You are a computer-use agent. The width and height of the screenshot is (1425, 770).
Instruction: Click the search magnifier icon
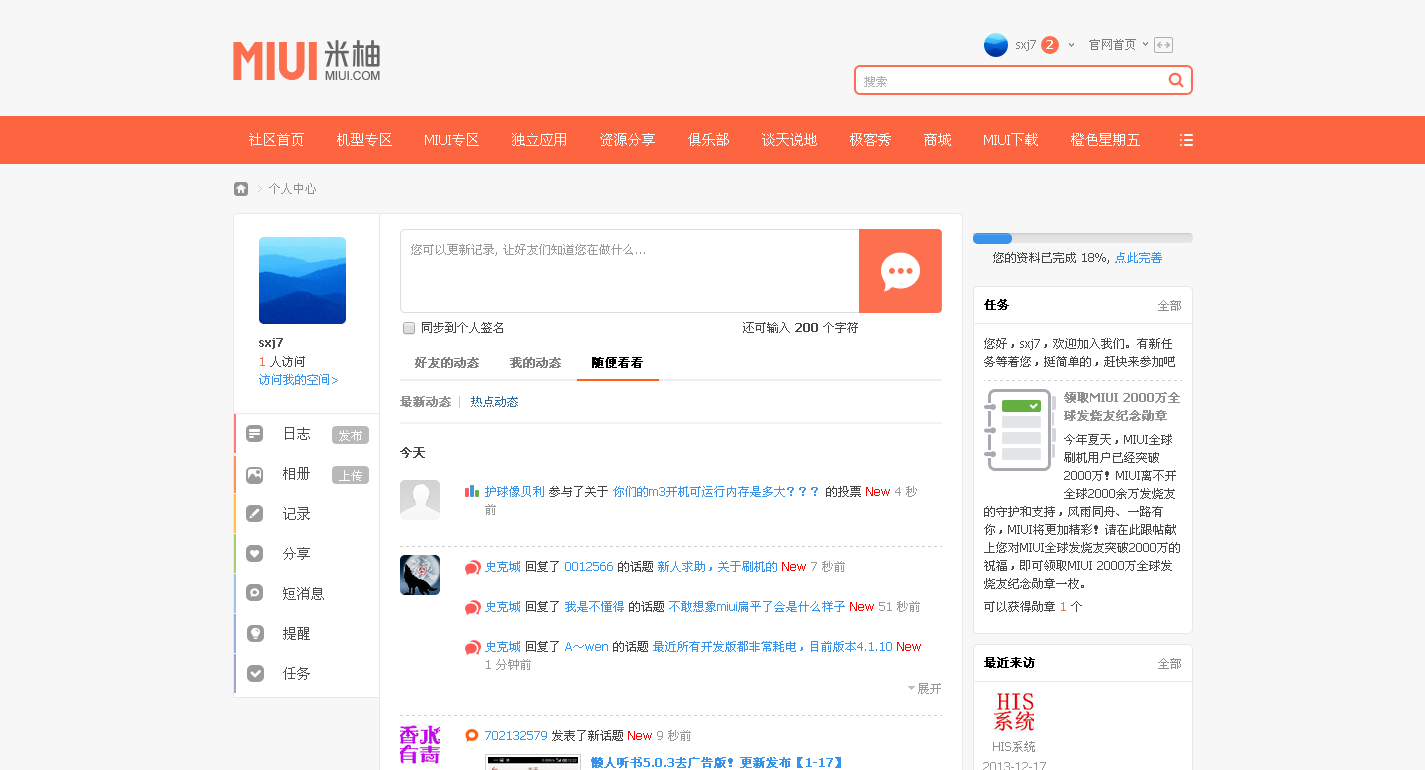point(1176,80)
